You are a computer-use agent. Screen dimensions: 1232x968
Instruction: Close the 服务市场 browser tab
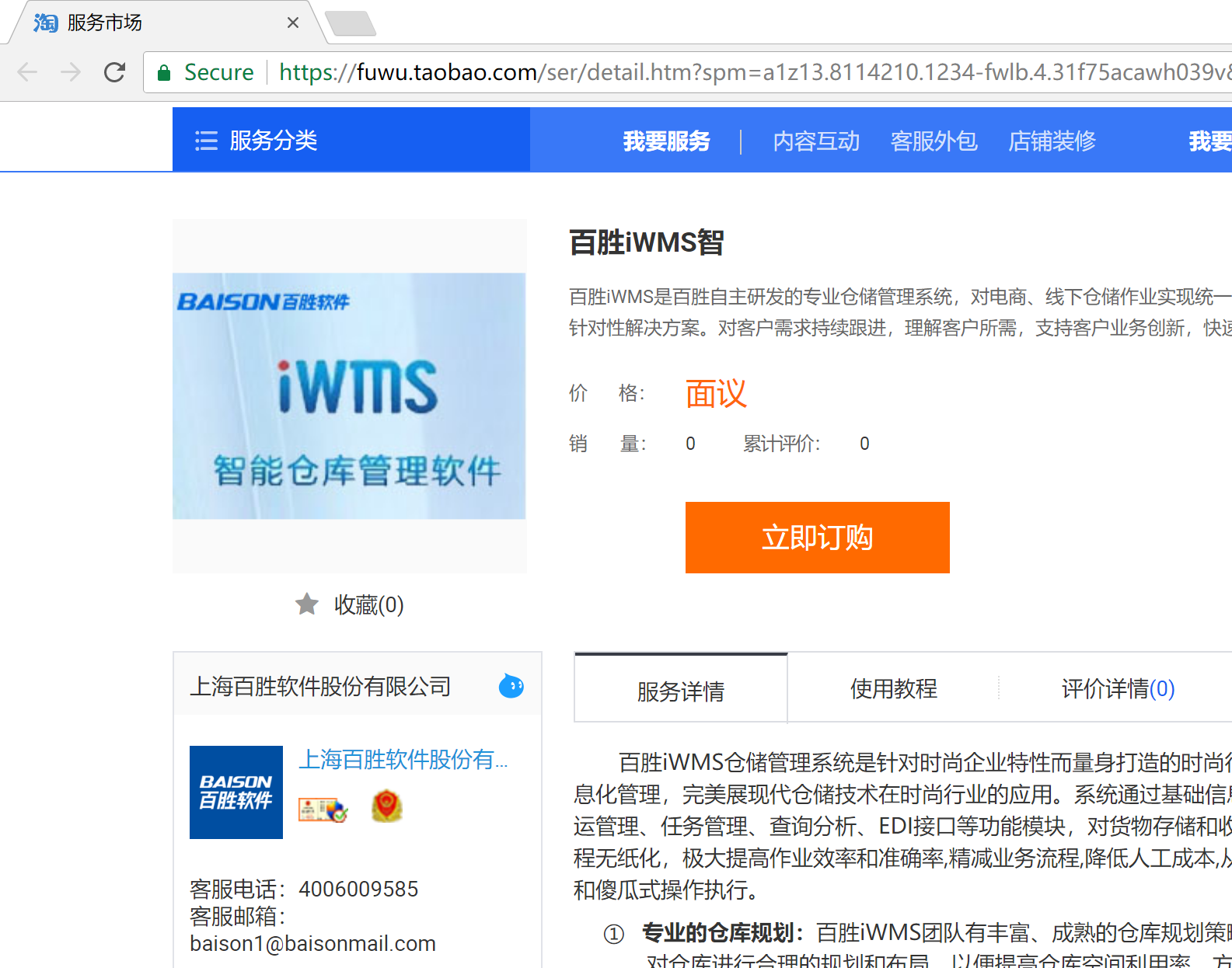[x=293, y=23]
